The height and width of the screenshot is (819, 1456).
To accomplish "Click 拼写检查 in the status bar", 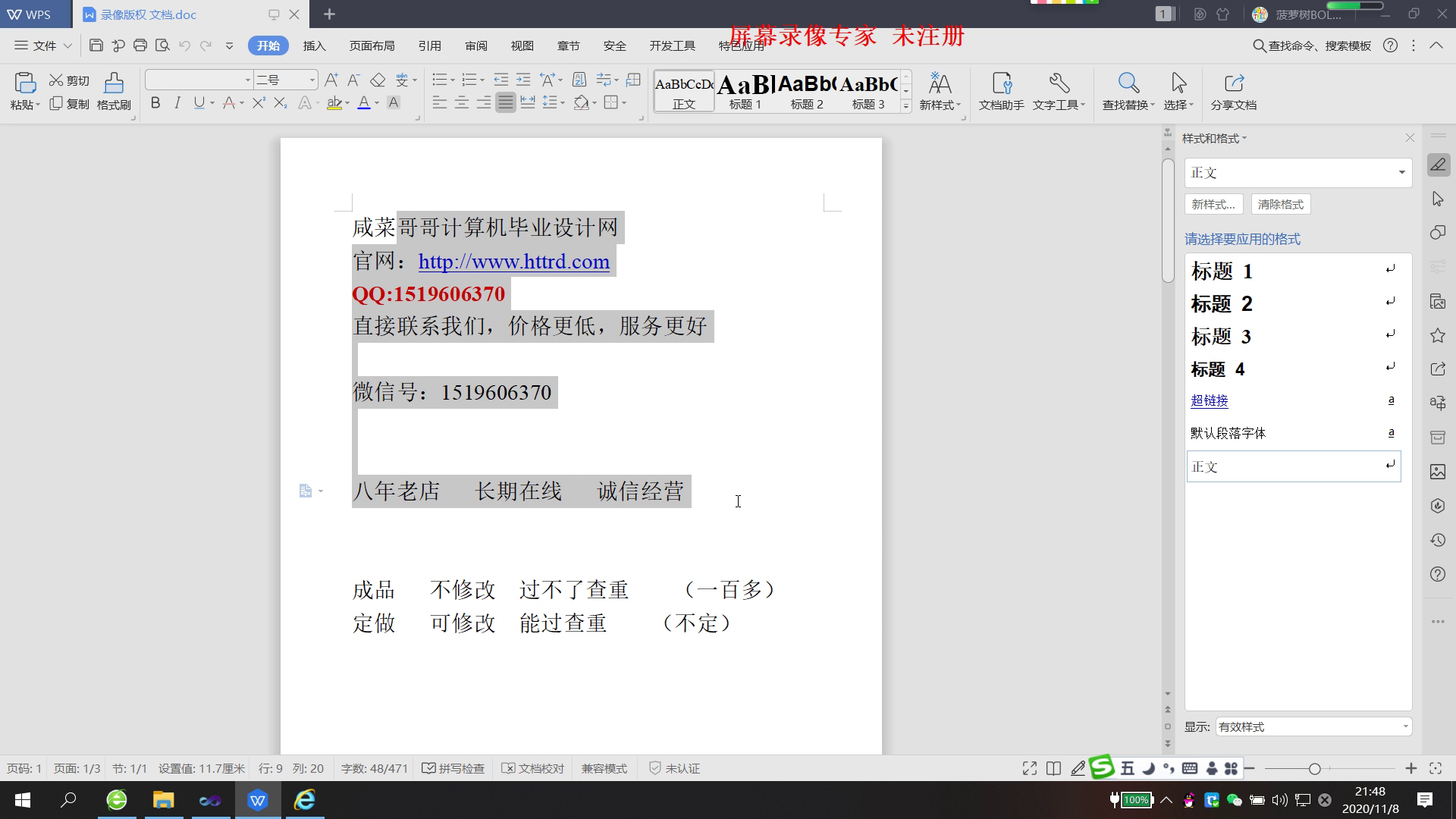I will pos(453,768).
